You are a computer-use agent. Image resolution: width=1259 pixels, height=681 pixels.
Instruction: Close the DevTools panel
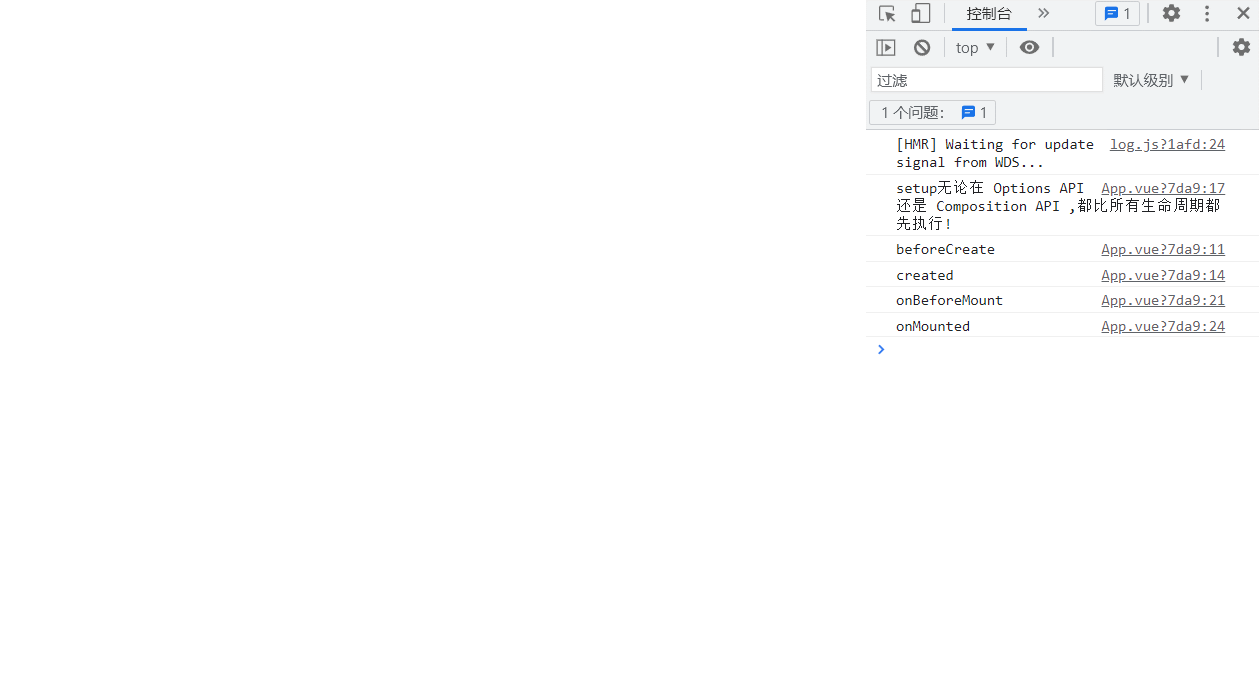click(x=1243, y=14)
